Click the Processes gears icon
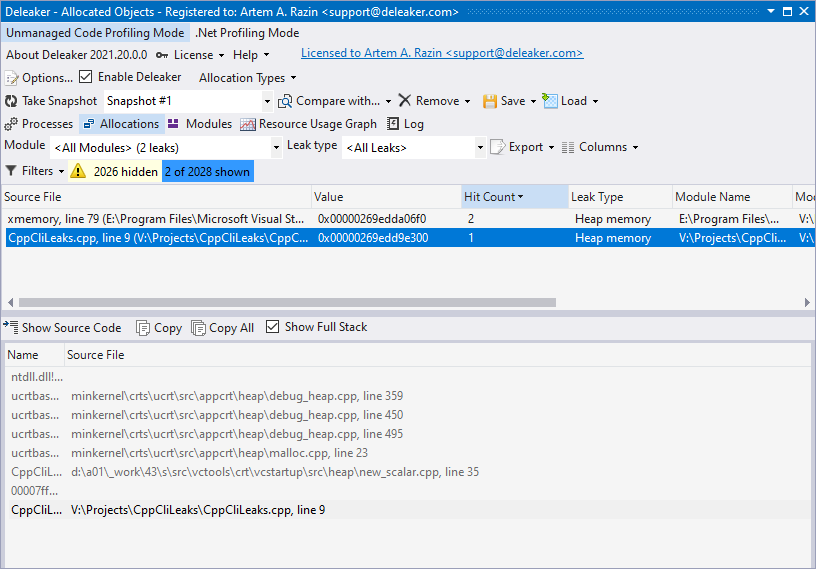The height and width of the screenshot is (569, 816). [11, 124]
